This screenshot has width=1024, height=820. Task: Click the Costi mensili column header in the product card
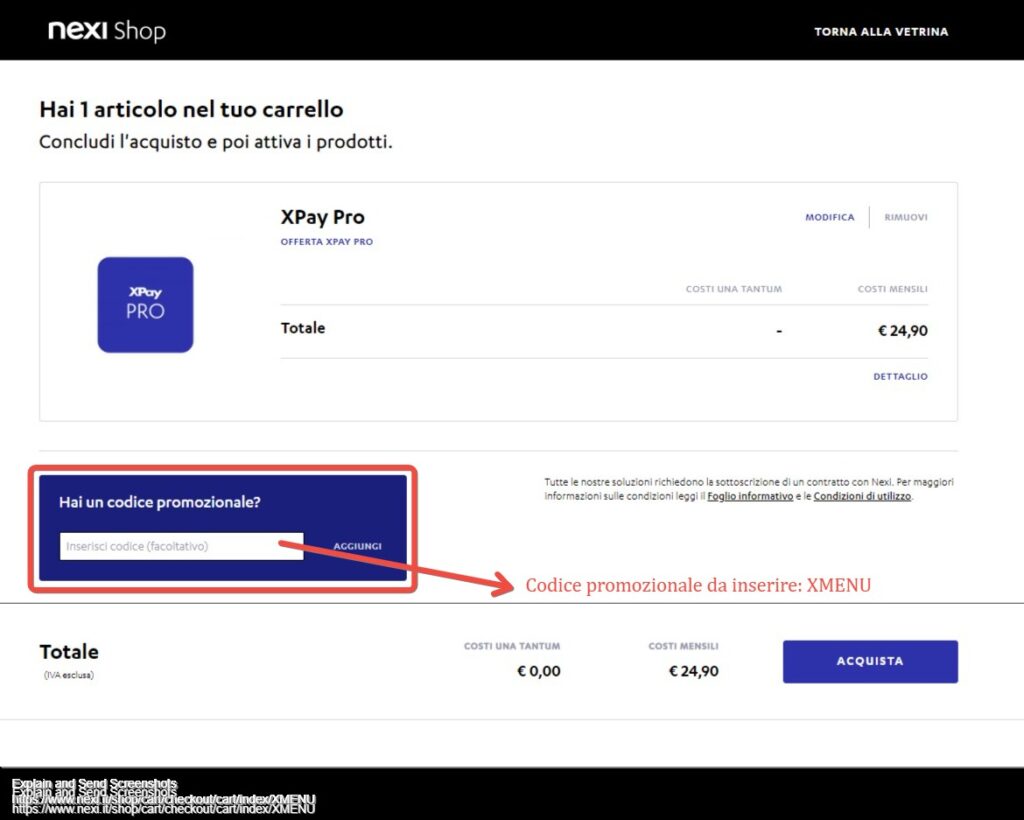pos(892,289)
